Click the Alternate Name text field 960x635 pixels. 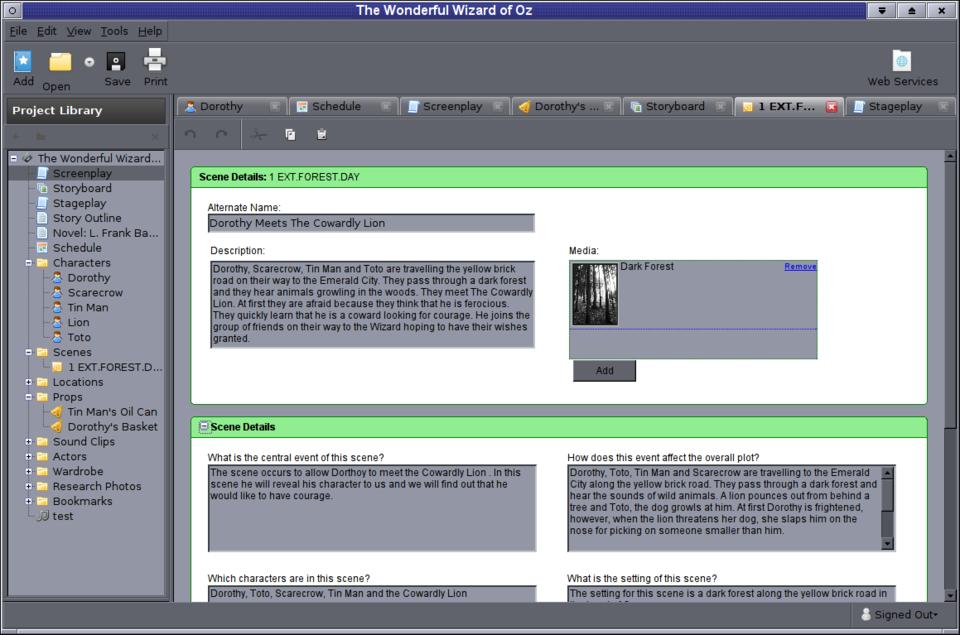(x=371, y=223)
